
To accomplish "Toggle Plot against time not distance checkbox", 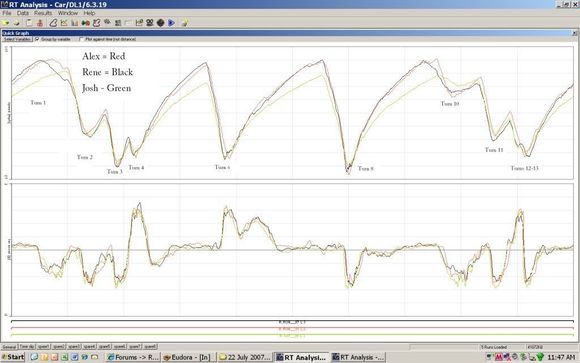I will tap(81, 39).
